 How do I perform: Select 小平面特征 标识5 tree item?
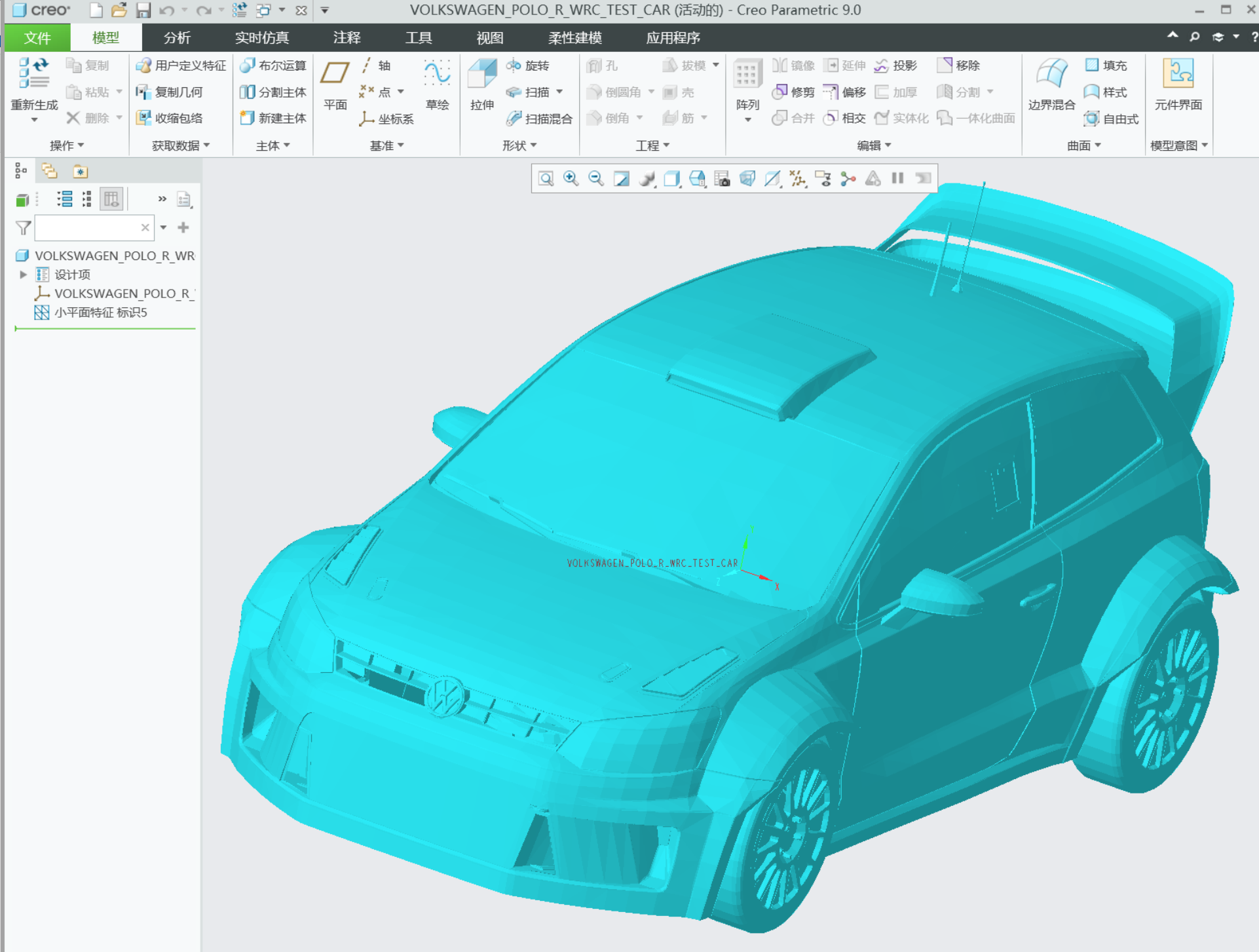(91, 313)
